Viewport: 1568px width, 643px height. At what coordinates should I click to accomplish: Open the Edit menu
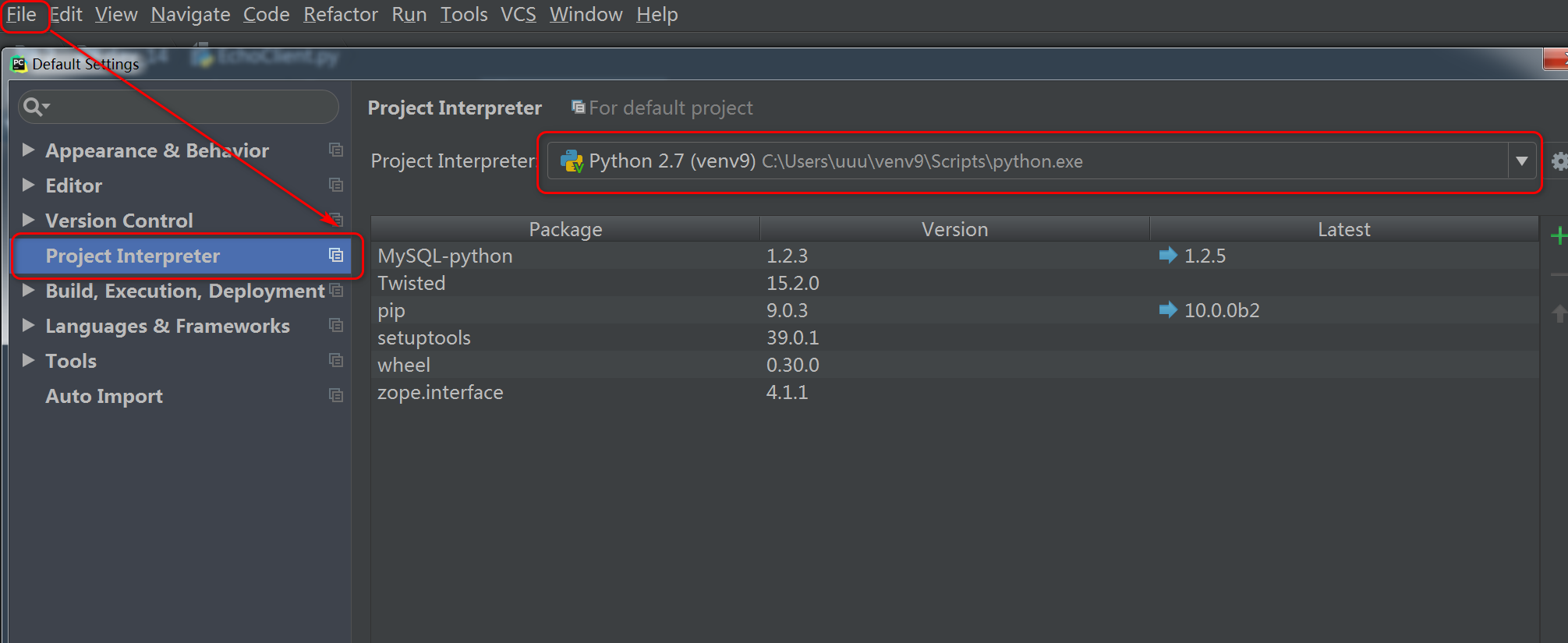click(x=66, y=15)
